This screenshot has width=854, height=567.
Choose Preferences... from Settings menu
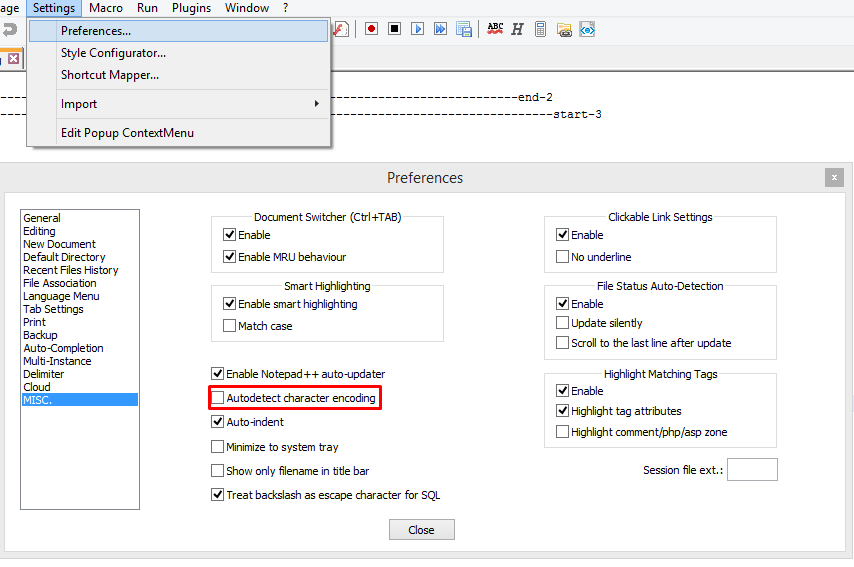pyautogui.click(x=179, y=31)
